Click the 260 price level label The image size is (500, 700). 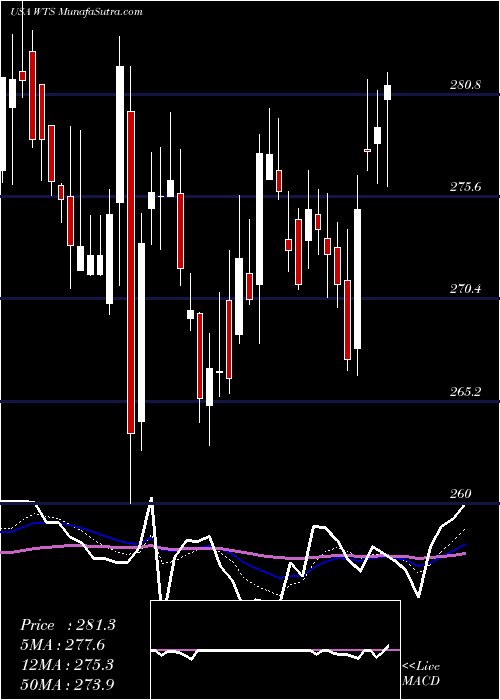click(x=461, y=493)
